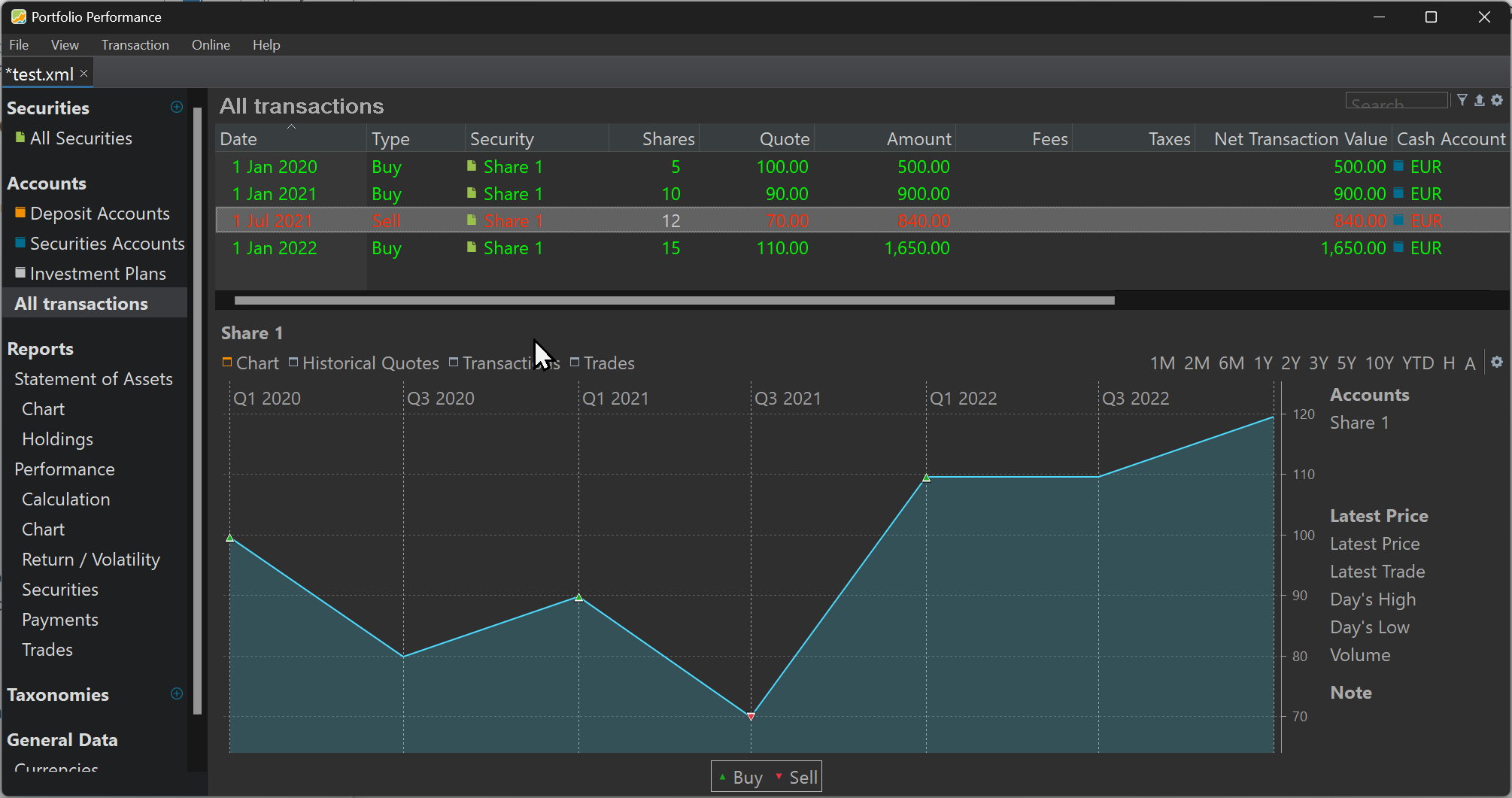Set chart range to A (all)

1470,363
